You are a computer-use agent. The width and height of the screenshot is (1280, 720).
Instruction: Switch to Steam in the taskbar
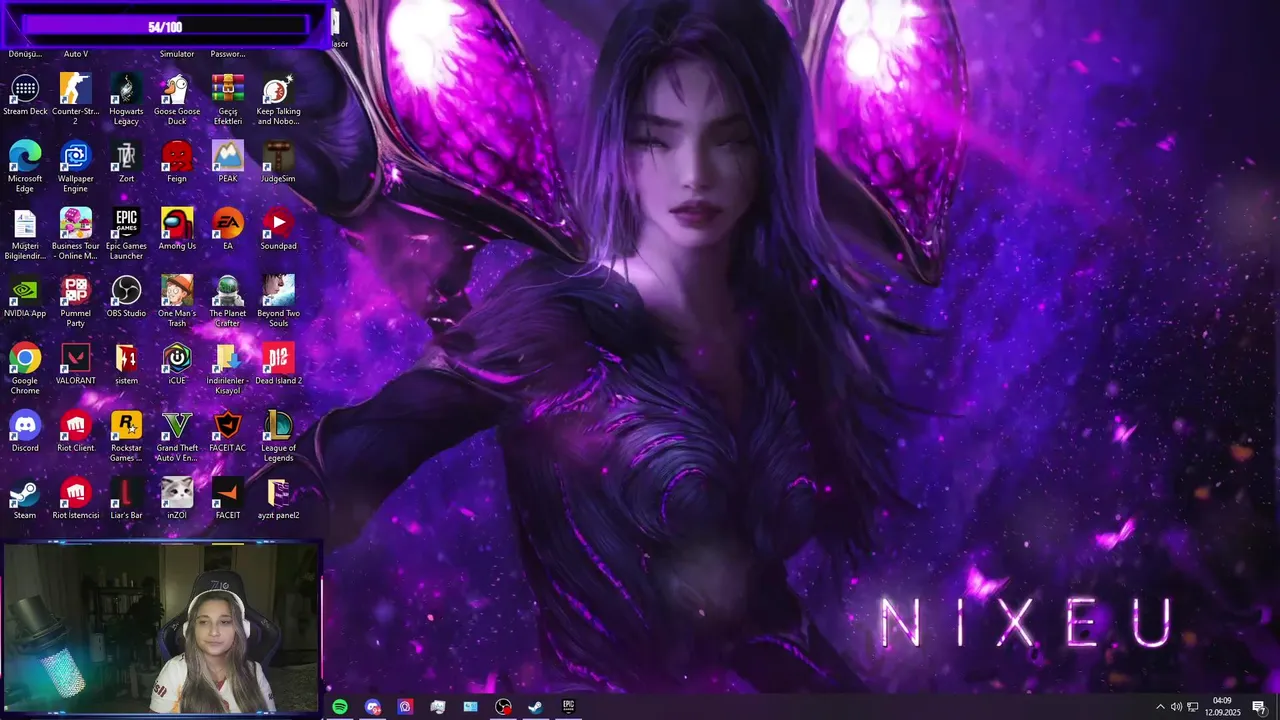pyautogui.click(x=535, y=707)
